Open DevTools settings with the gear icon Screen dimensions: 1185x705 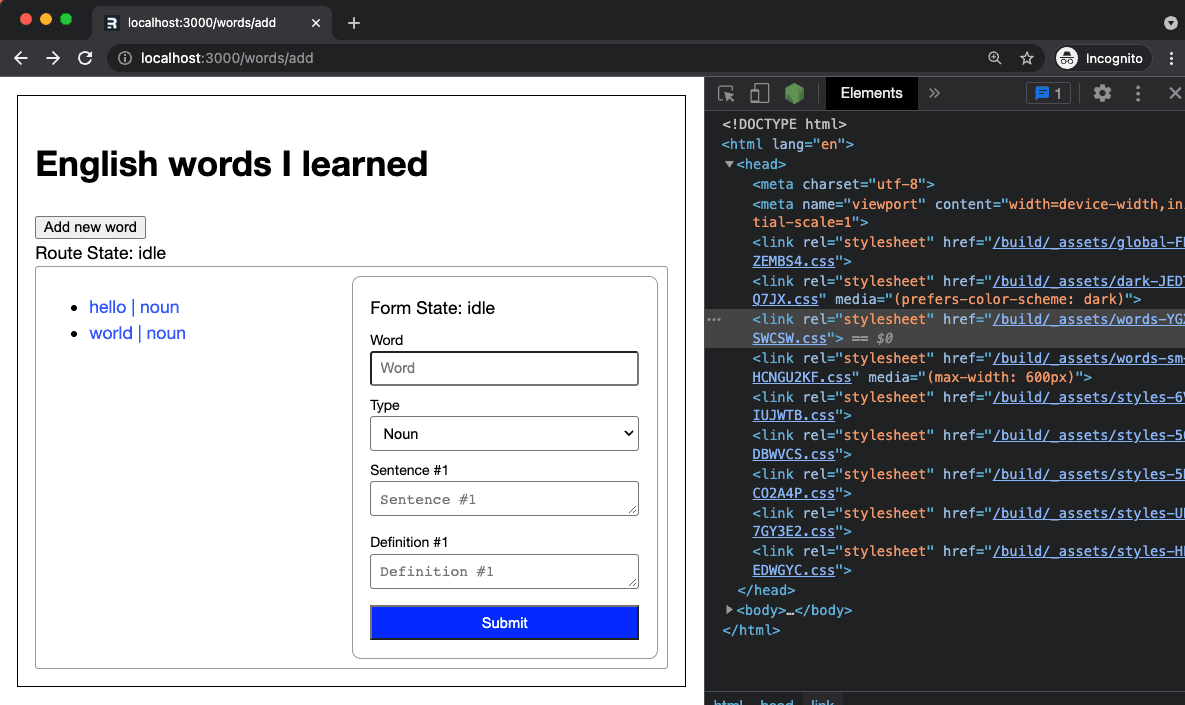[x=1101, y=92]
